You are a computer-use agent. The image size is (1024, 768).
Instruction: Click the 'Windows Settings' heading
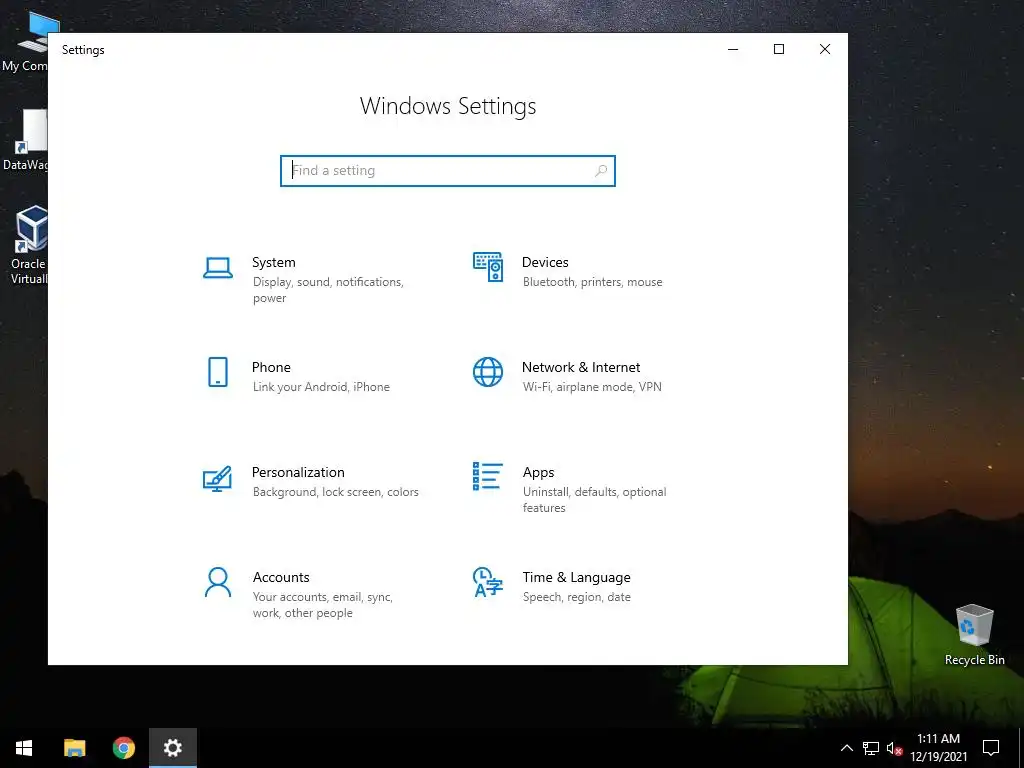click(x=448, y=106)
